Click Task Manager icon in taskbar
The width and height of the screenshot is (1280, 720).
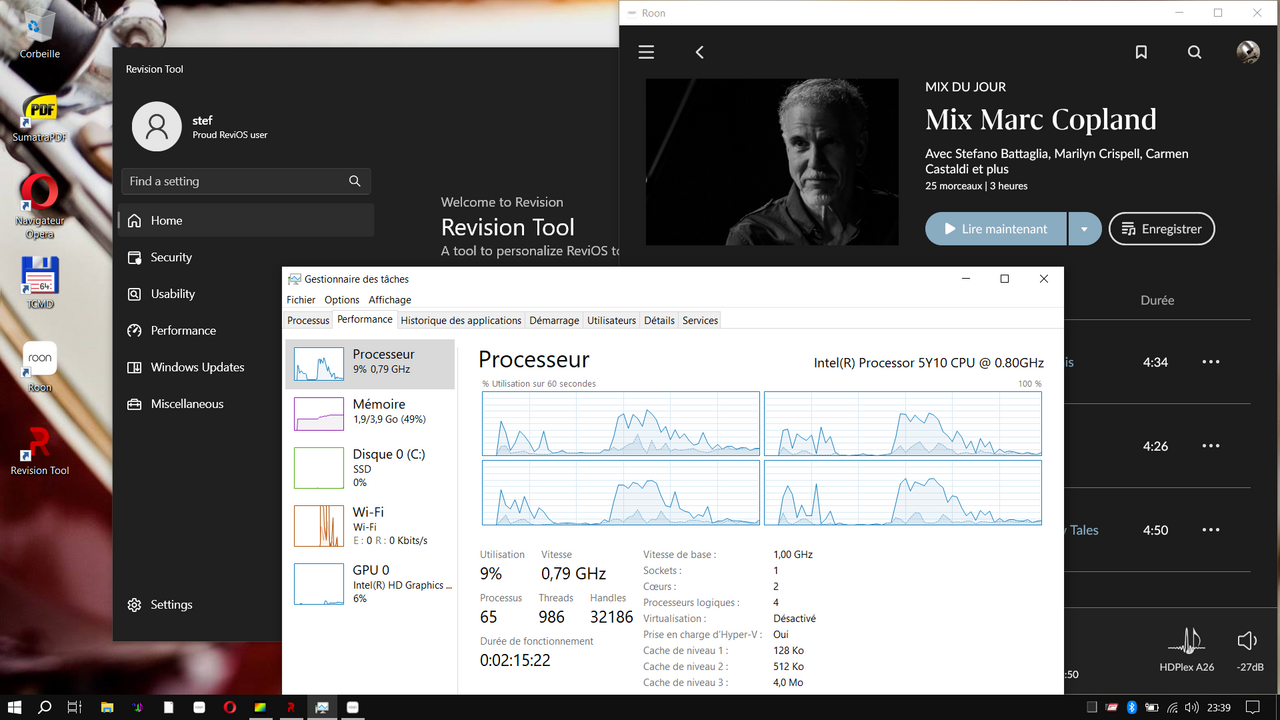click(x=322, y=708)
